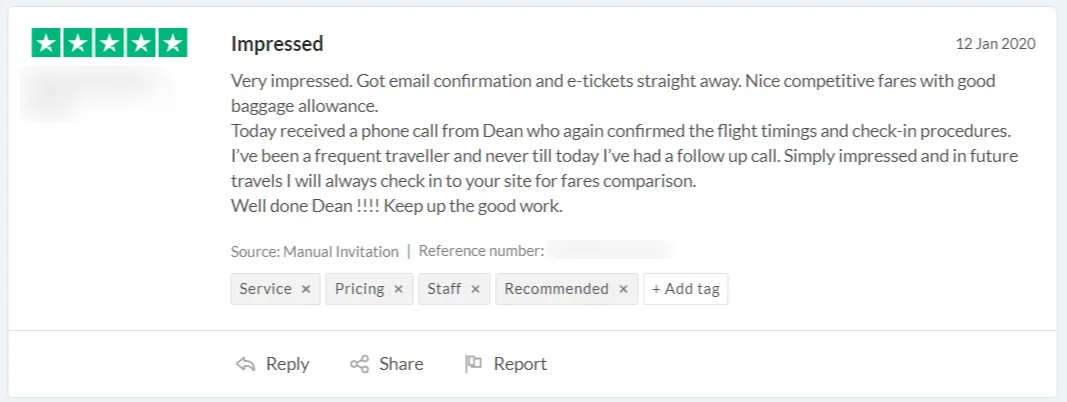
Task: Remove the Staff tag with x
Action: [475, 289]
